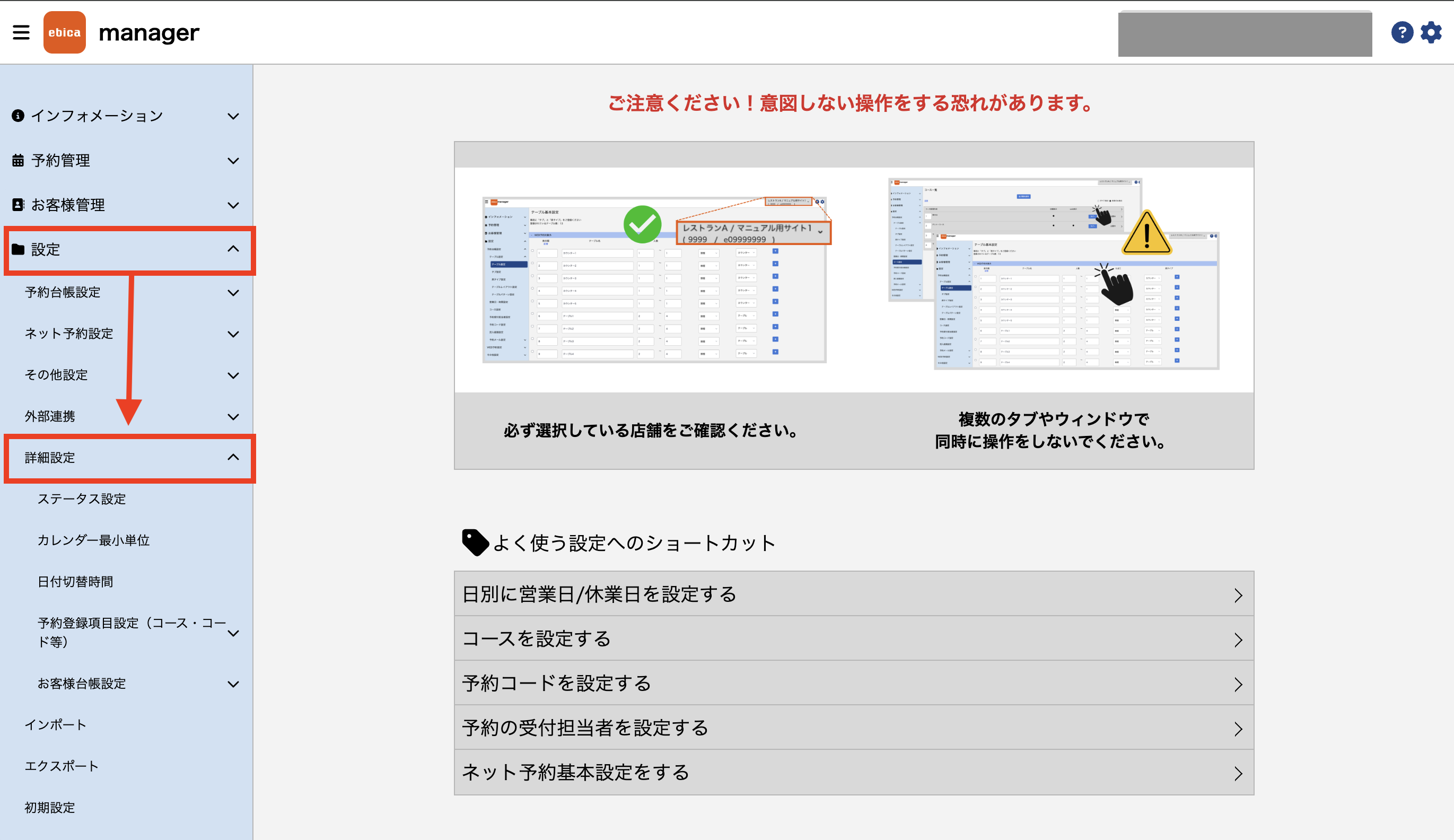Open settings gear icon in header
This screenshot has height=840, width=1454.
[x=1431, y=32]
